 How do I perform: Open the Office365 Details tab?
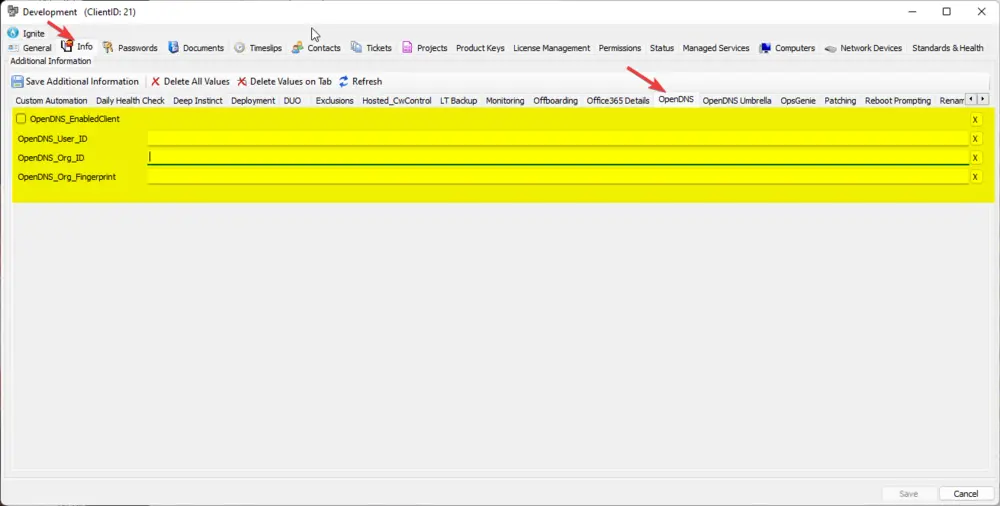coord(618,101)
